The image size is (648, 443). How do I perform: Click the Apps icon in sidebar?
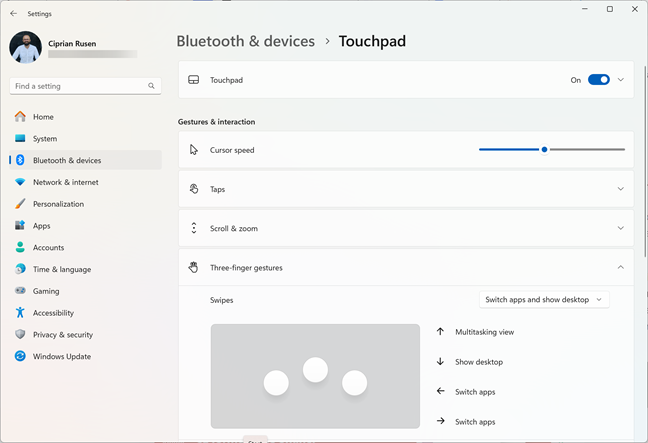click(x=20, y=225)
